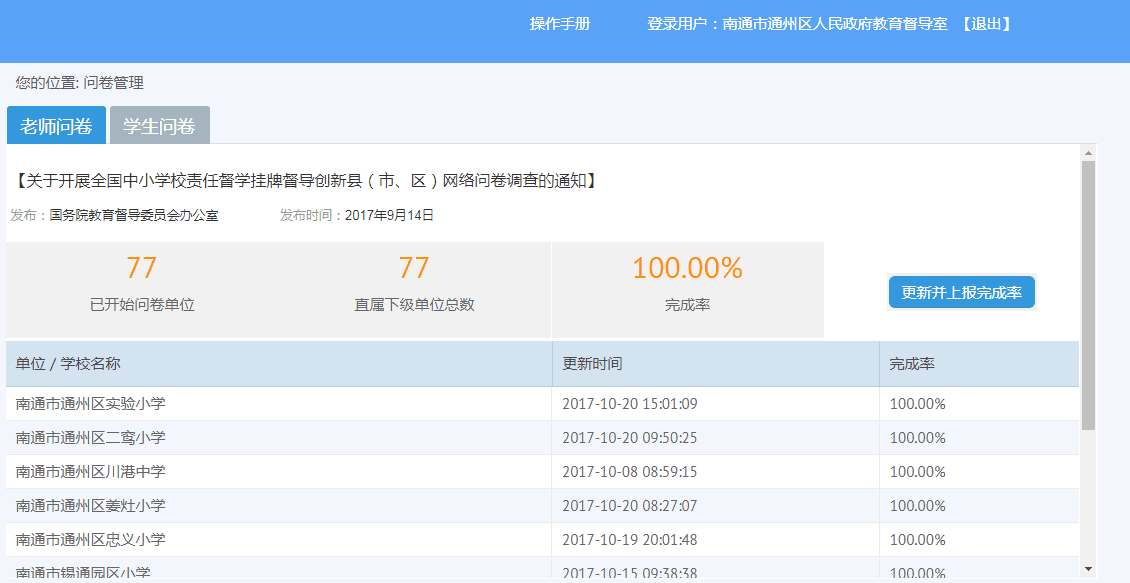Switch to the 老师问卷 tab
1130x583 pixels.
tap(56, 126)
